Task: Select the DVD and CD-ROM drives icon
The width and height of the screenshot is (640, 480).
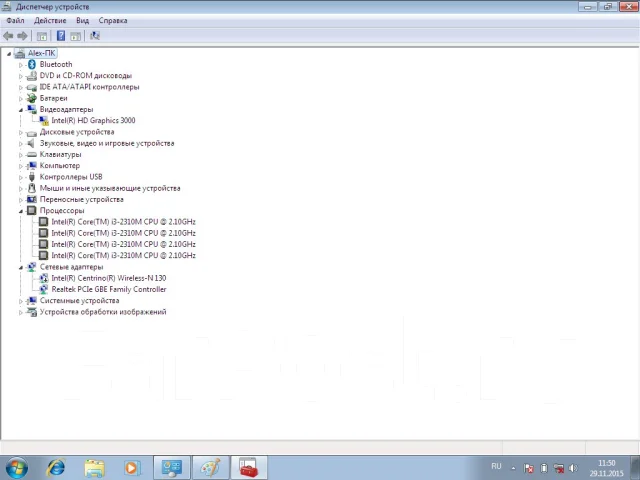Action: pos(32,76)
